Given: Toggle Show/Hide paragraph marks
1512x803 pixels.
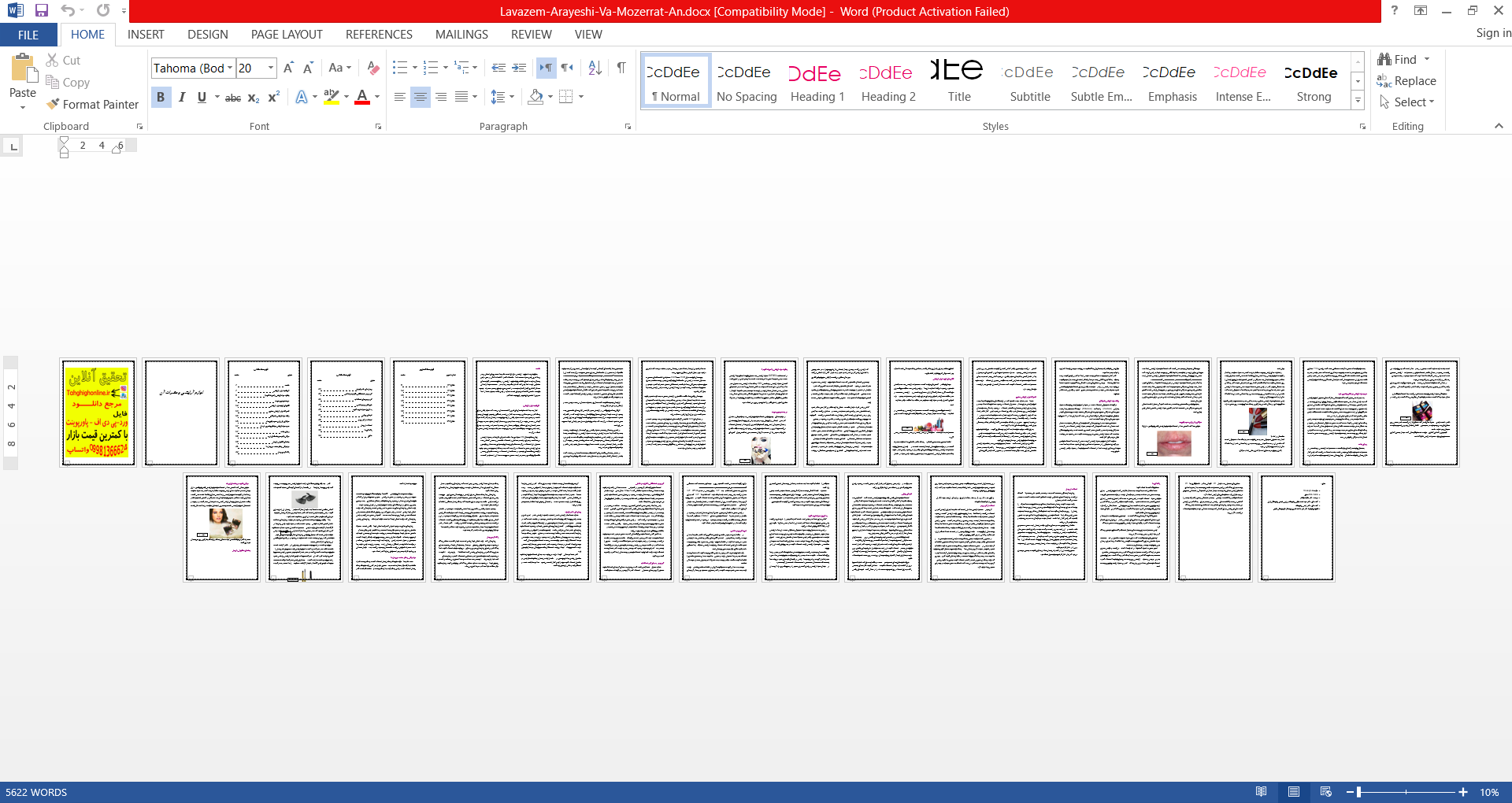Looking at the screenshot, I should [621, 68].
